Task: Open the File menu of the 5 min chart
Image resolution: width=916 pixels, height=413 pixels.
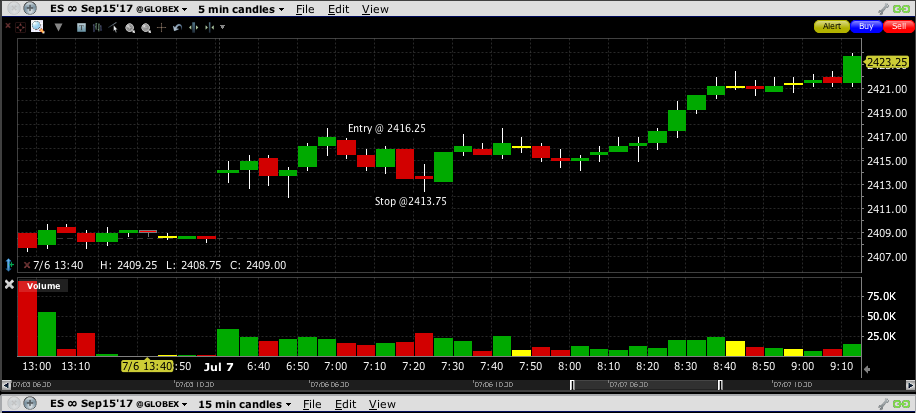Action: [305, 9]
